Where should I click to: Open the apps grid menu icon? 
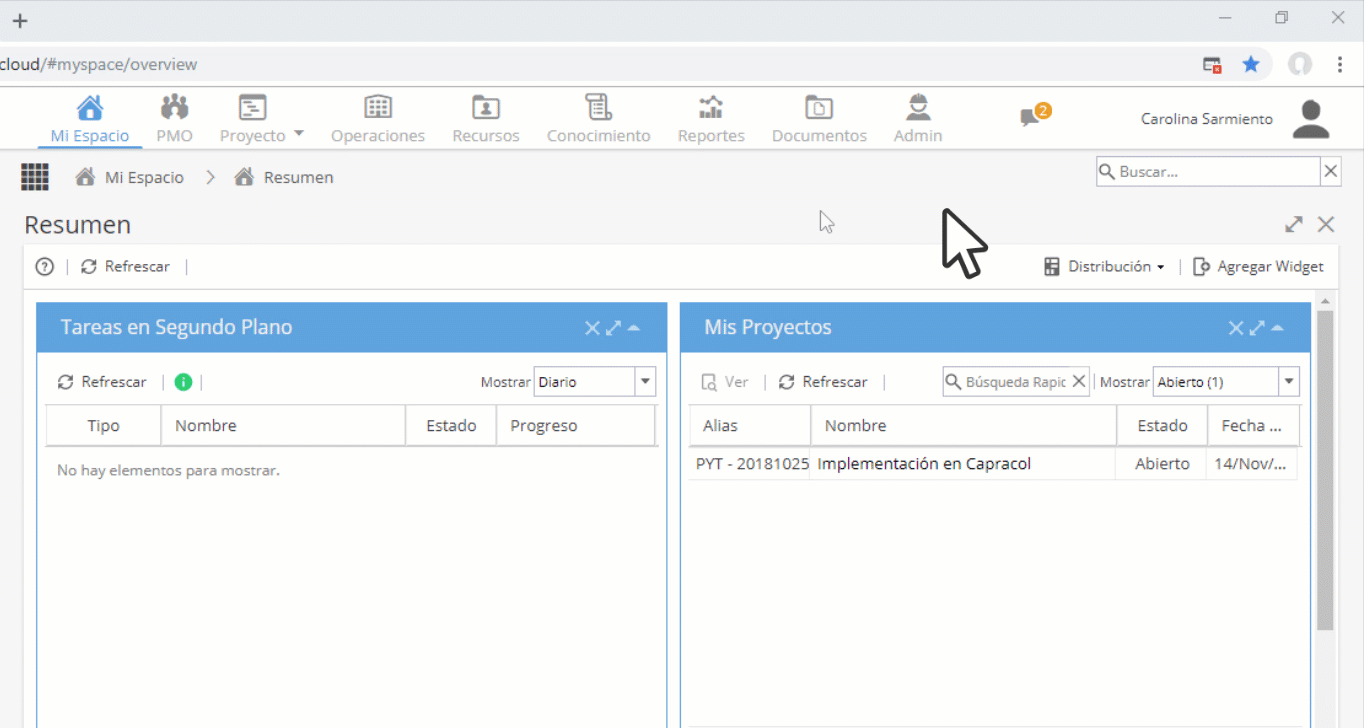[35, 177]
